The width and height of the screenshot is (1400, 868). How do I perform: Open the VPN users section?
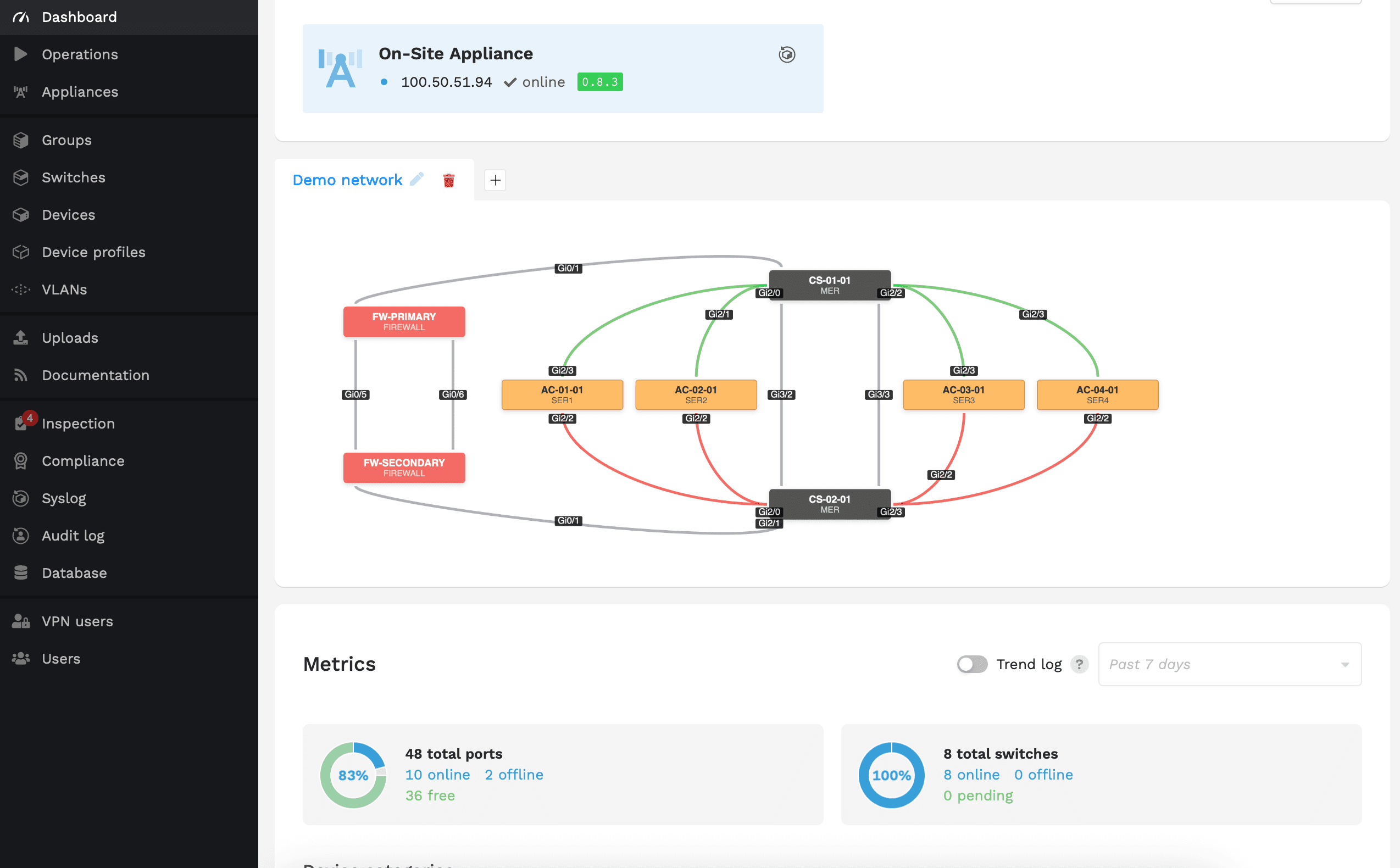click(77, 621)
